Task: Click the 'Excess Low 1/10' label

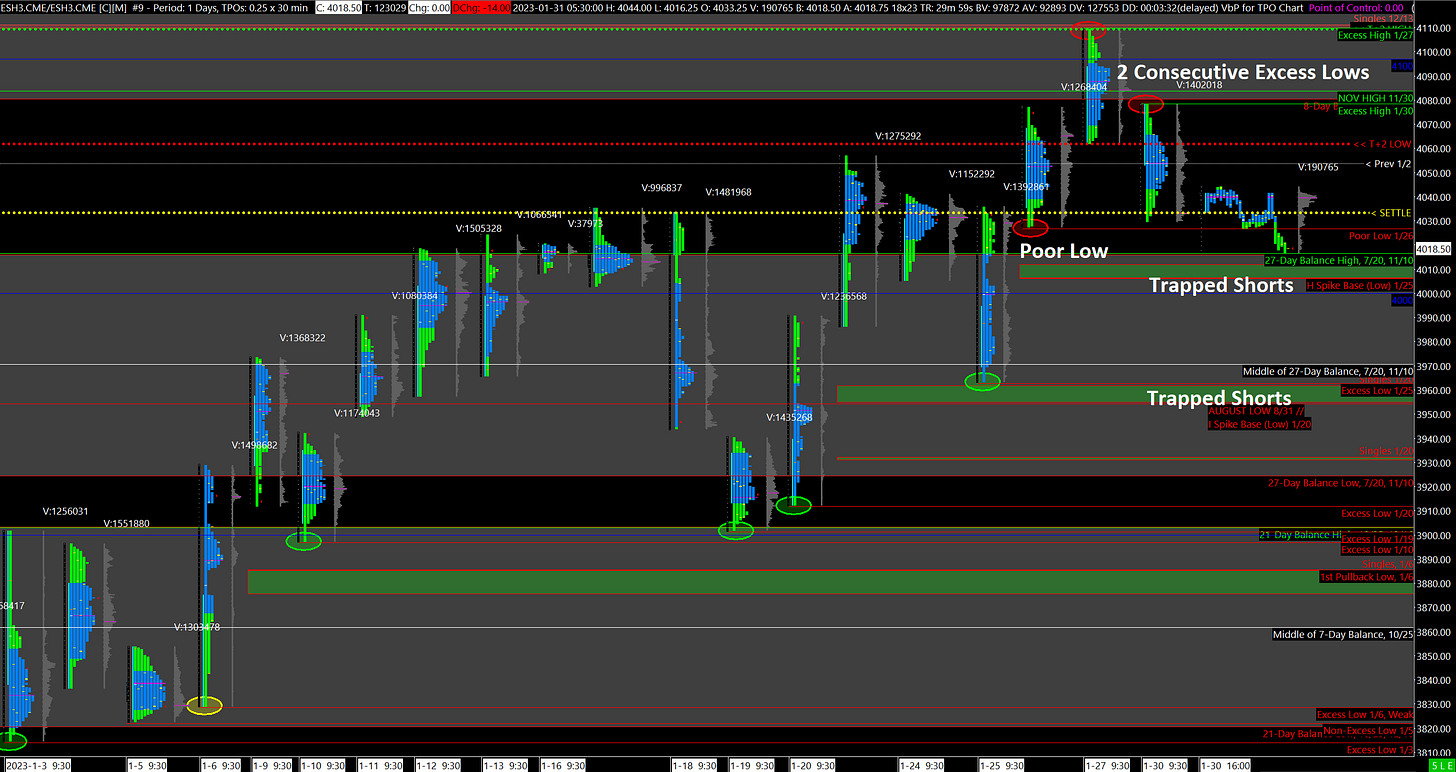Action: click(x=1375, y=550)
